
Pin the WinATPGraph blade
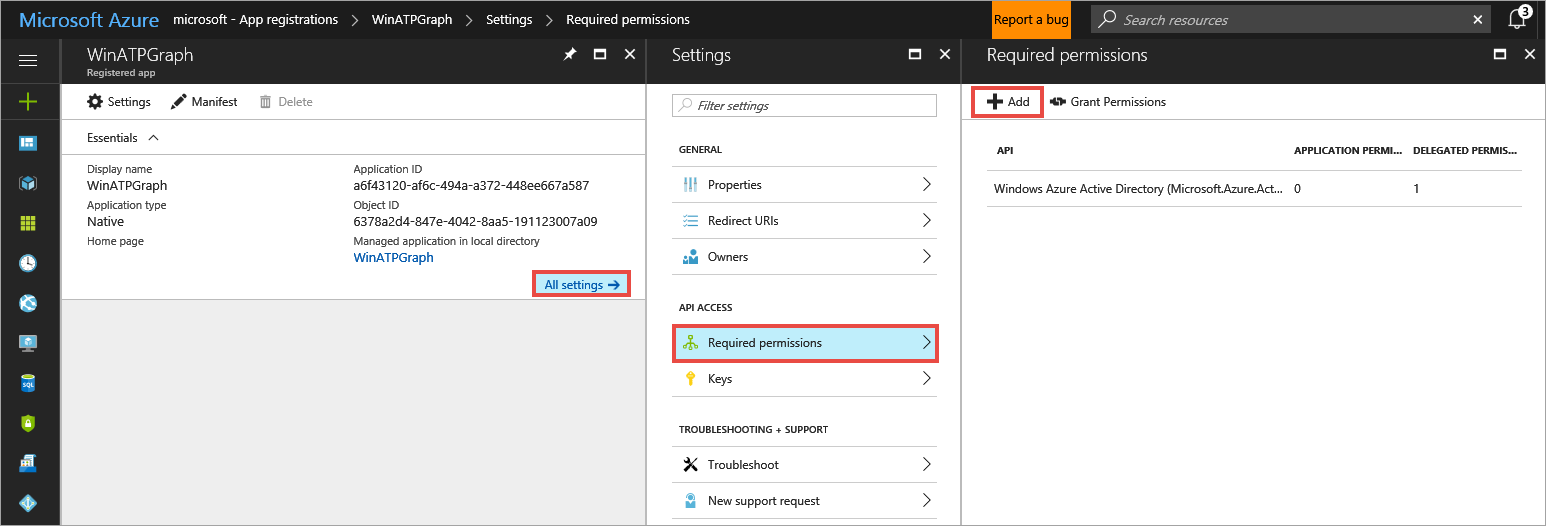tap(570, 55)
